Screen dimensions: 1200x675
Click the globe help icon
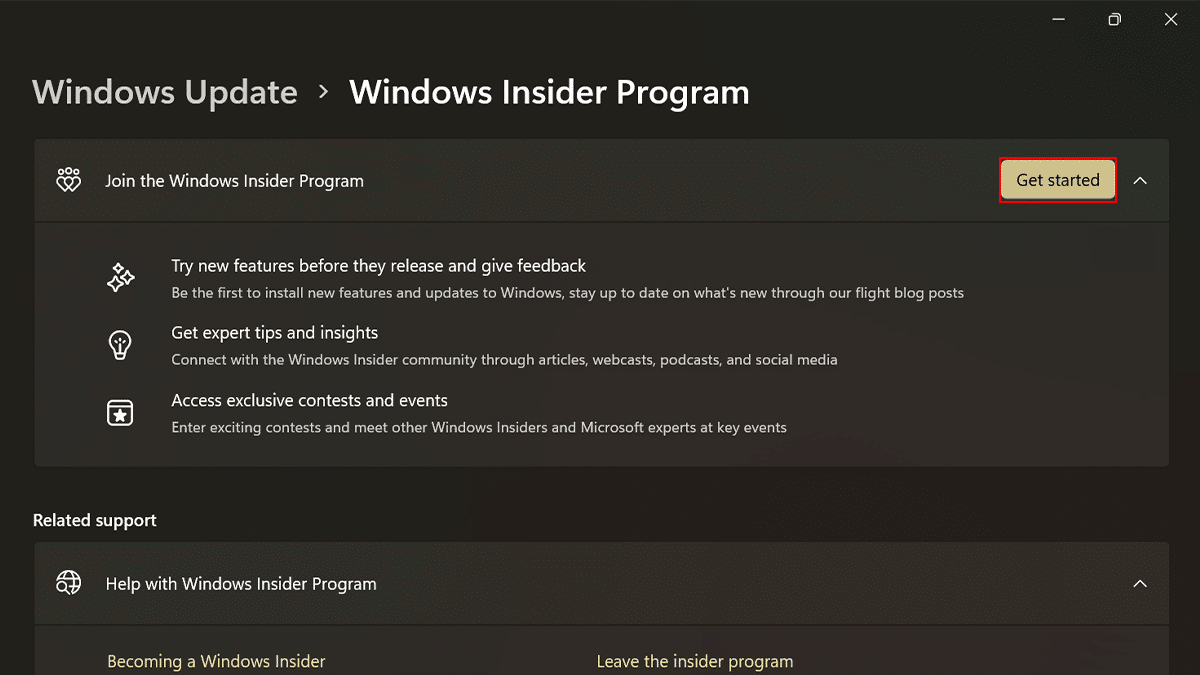[68, 584]
